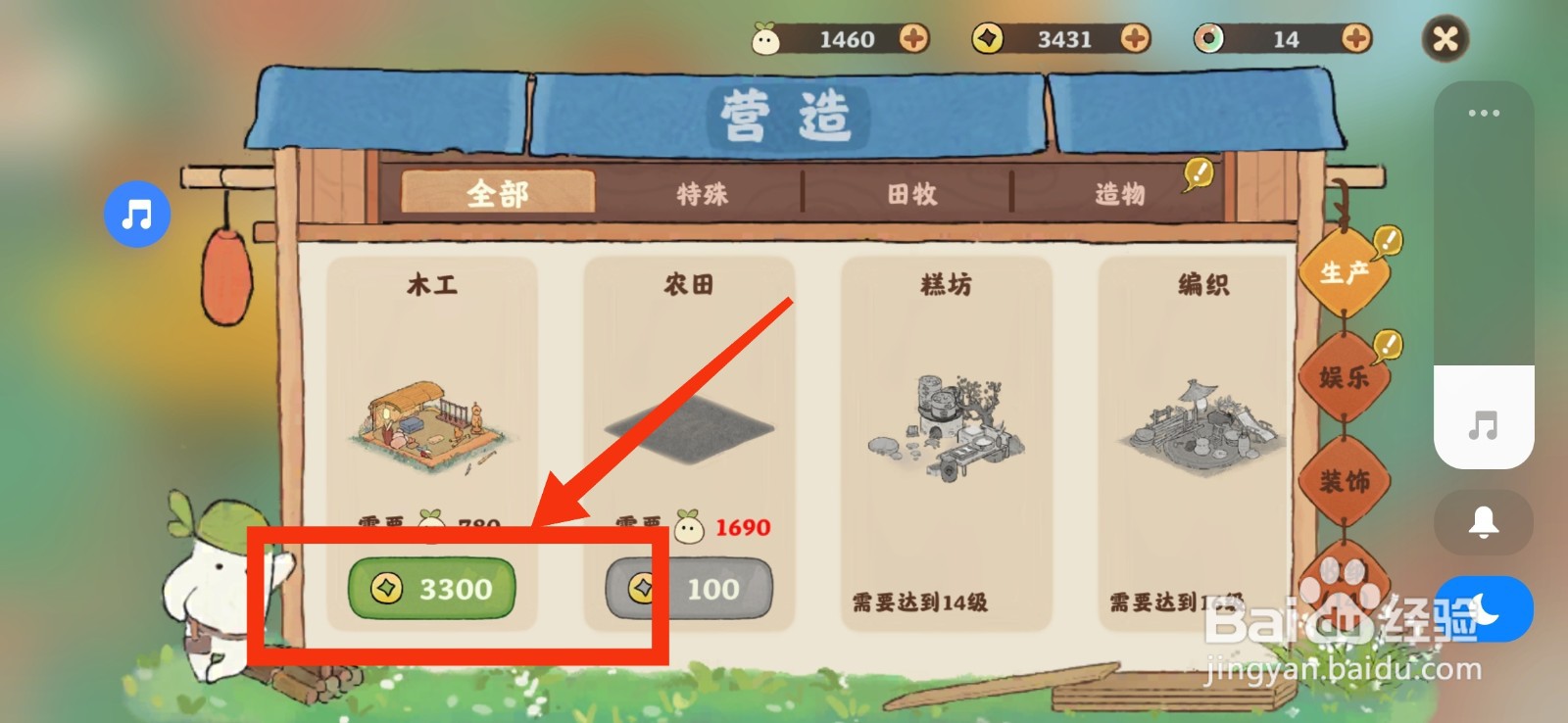The width and height of the screenshot is (1568, 723).
Task: Open the three-dots menu in side panel
Action: [1484, 113]
